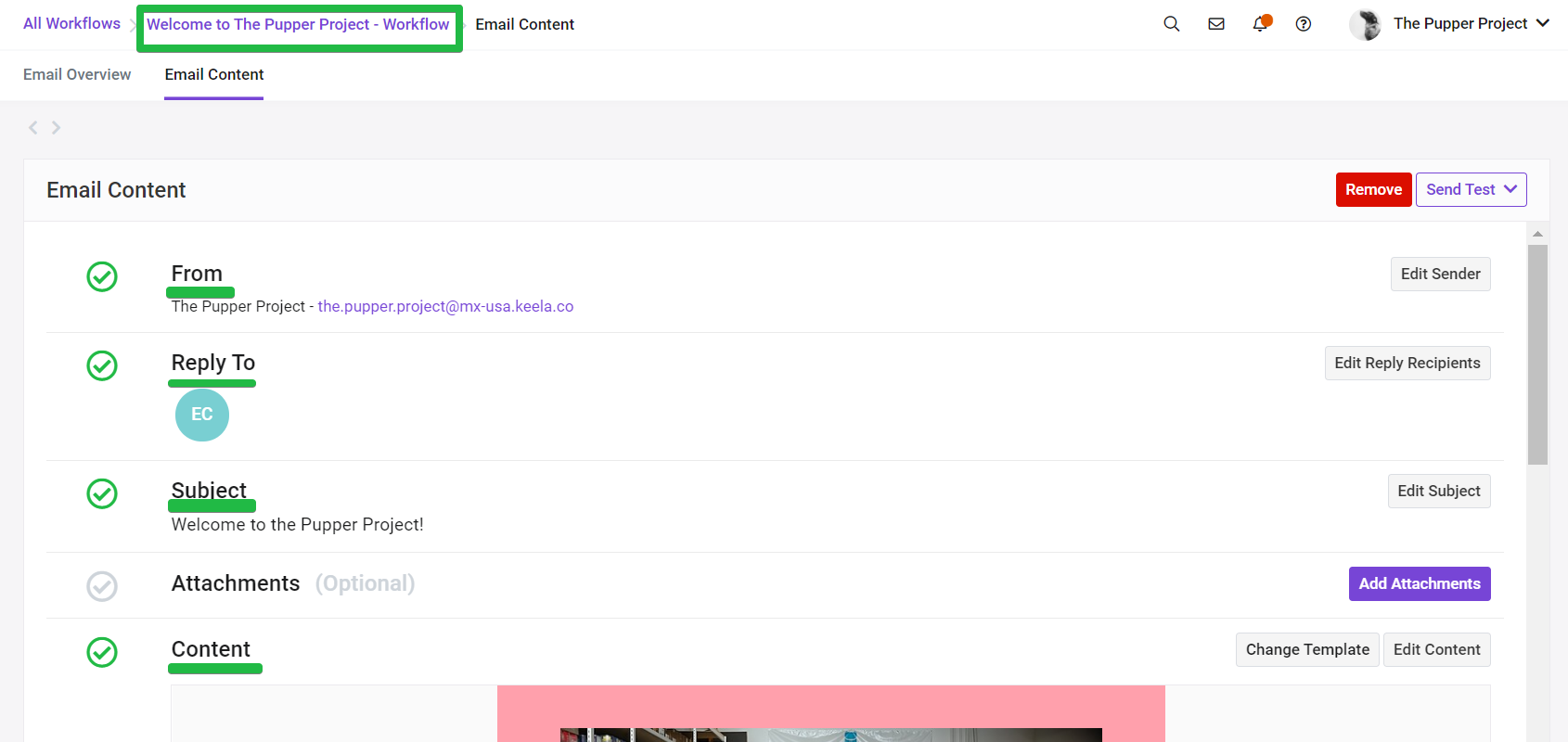Go to next step with right arrow
Viewport: 1568px width, 742px height.
(57, 128)
